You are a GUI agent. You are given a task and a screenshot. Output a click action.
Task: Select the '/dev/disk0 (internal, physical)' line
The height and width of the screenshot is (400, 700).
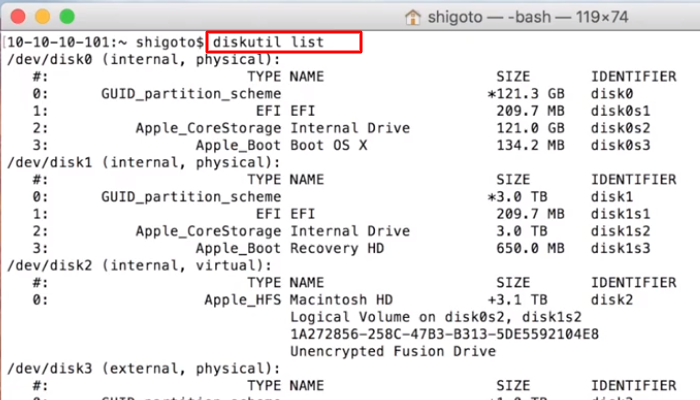coord(139,59)
